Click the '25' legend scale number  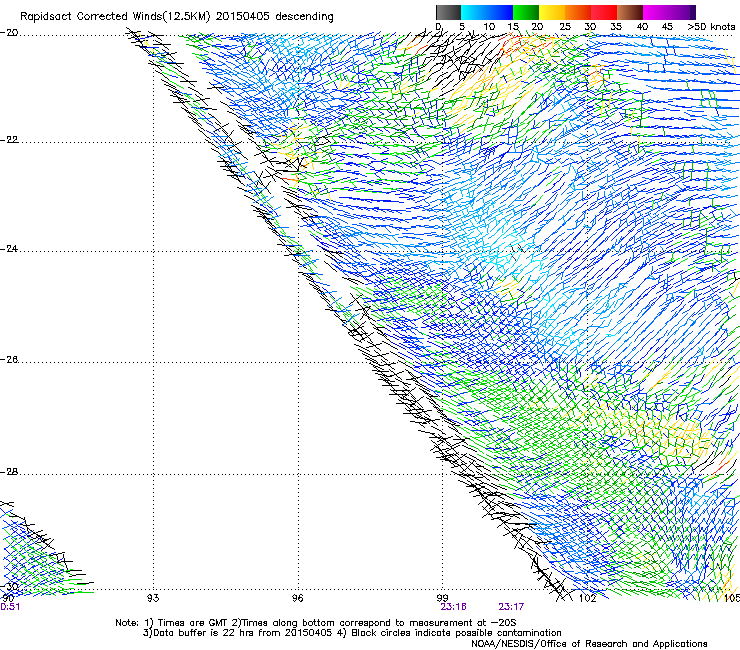565,27
